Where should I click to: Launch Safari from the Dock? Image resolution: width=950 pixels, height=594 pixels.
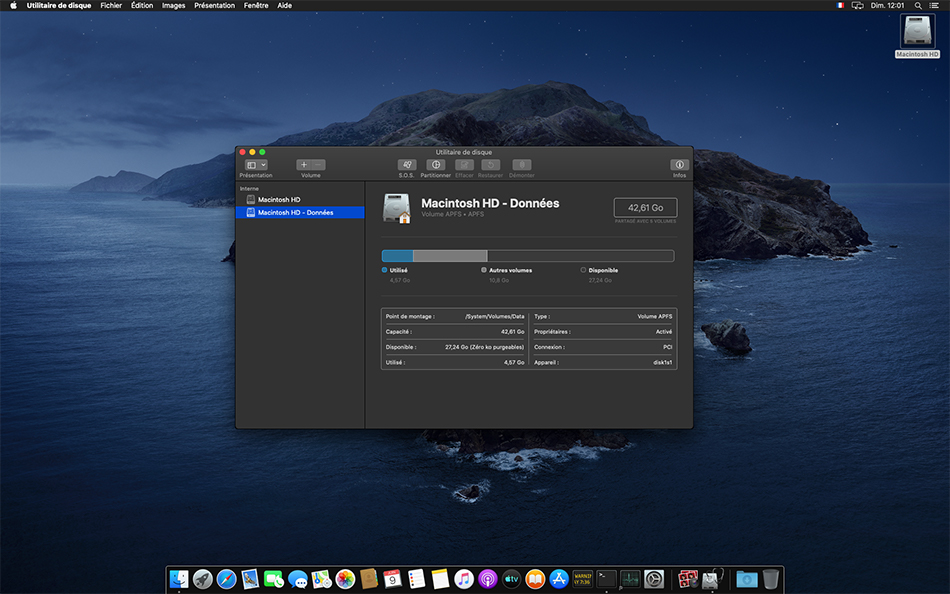[x=226, y=579]
